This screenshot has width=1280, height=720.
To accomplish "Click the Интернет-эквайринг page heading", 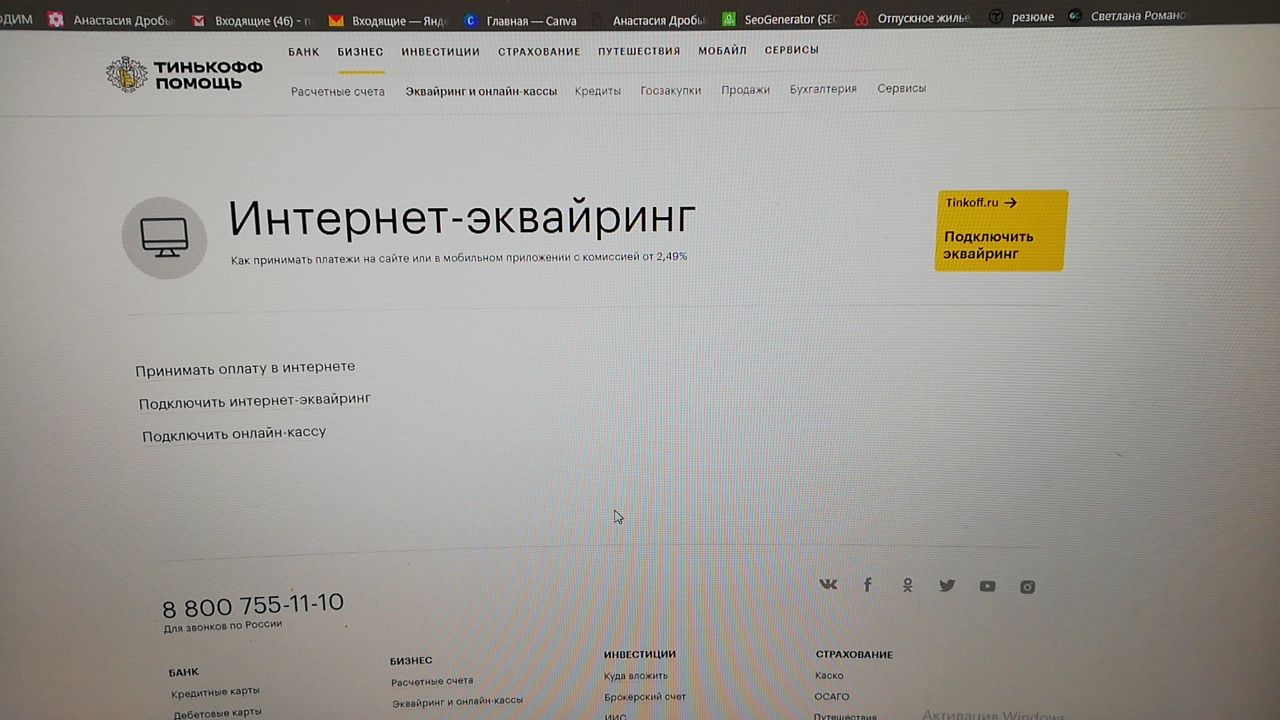I will click(x=462, y=217).
